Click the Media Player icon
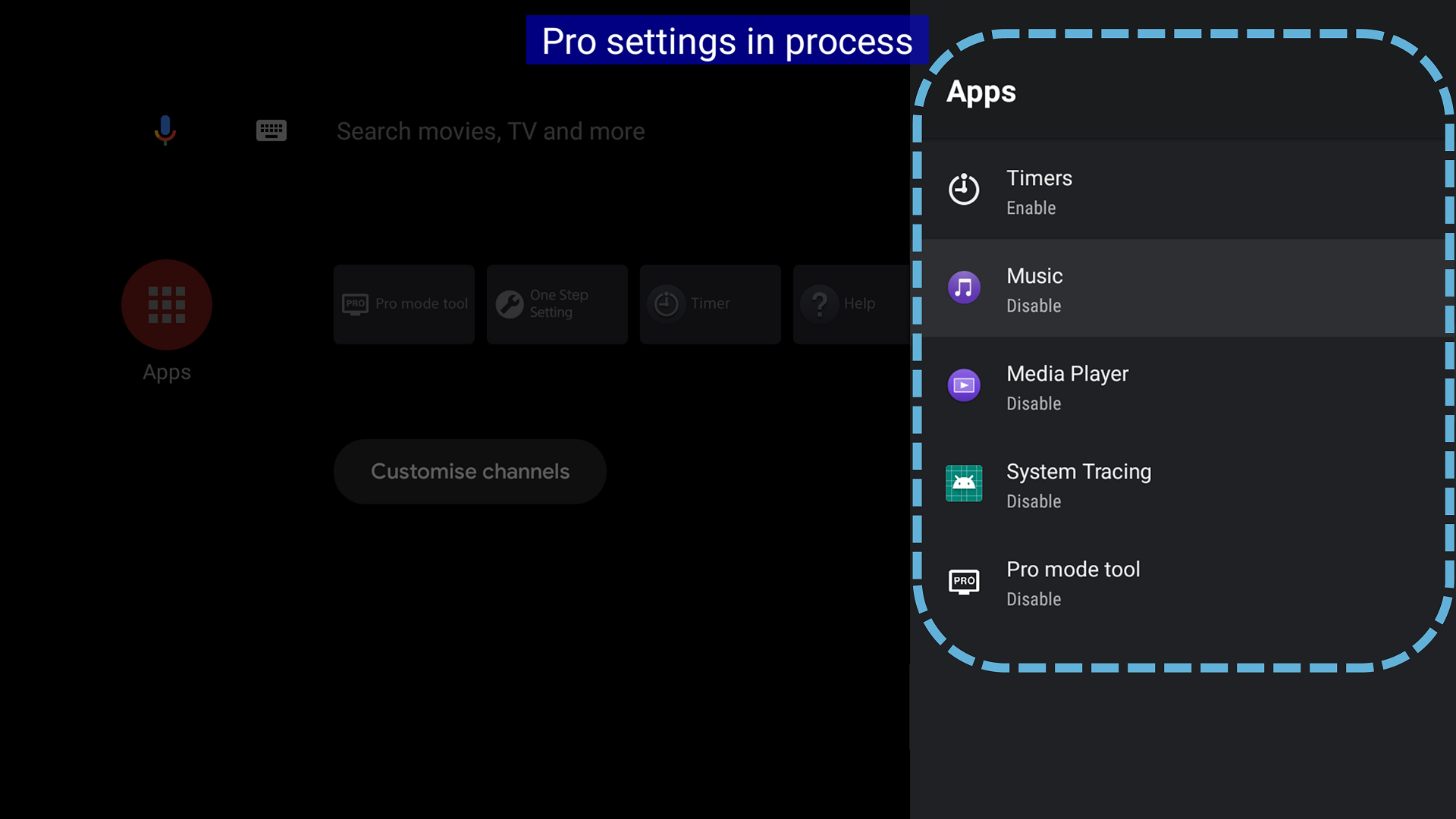Screen dimensions: 1456x819 point(964,385)
